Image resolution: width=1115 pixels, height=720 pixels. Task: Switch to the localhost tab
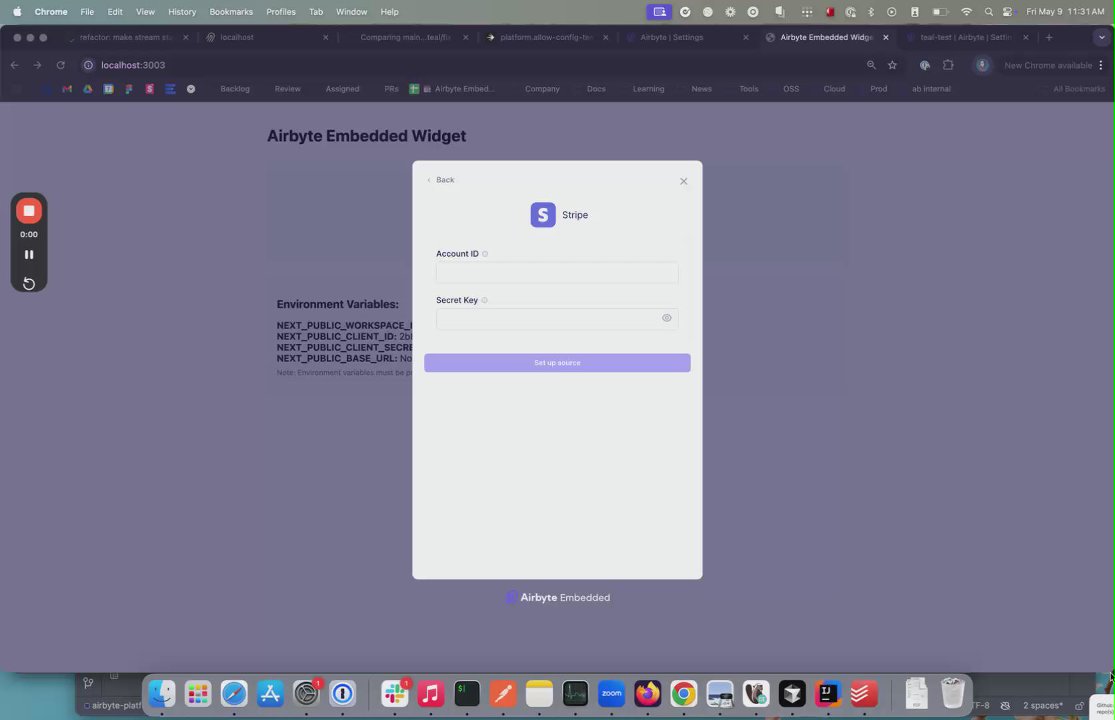267,37
